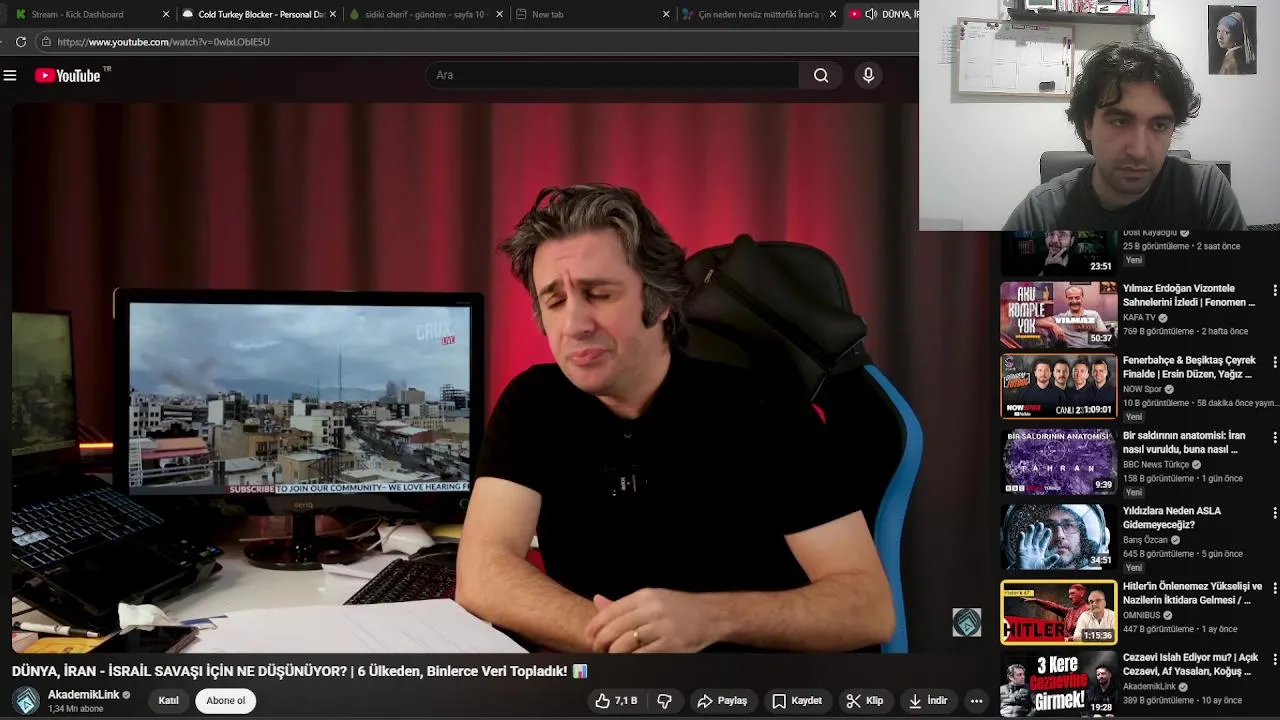Viewport: 1280px width, 720px height.
Task: Click the channel watermark in video corner
Action: (x=966, y=622)
